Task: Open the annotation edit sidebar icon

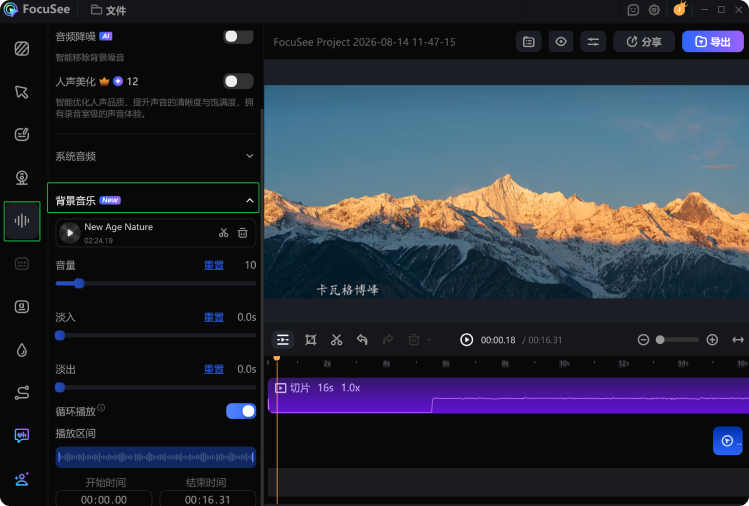Action: pyautogui.click(x=22, y=135)
